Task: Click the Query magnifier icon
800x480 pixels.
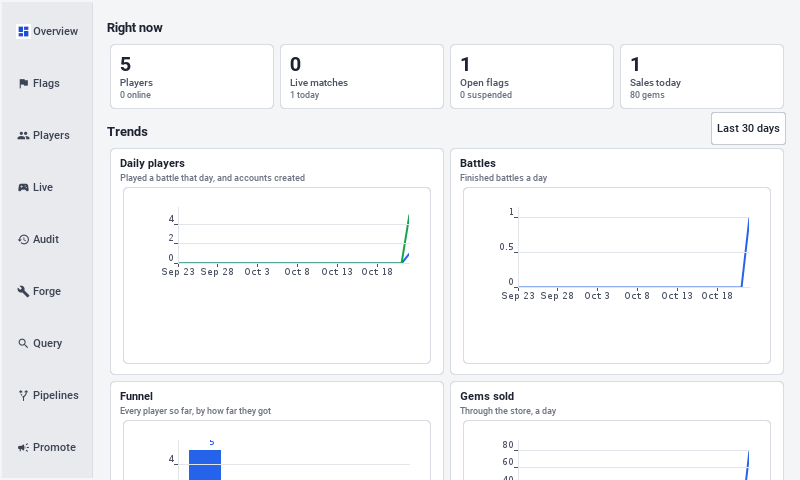Action: coord(23,344)
